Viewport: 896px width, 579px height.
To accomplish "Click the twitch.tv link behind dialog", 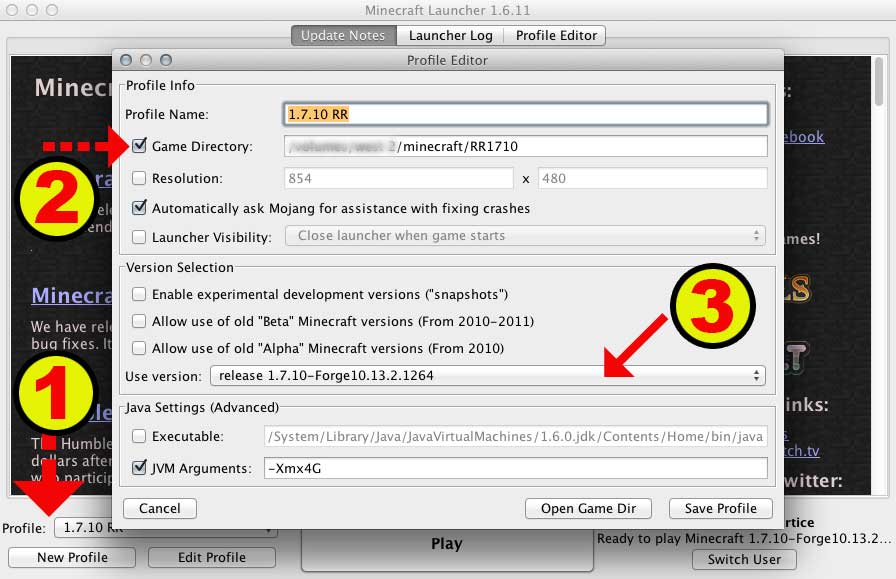I will 802,450.
